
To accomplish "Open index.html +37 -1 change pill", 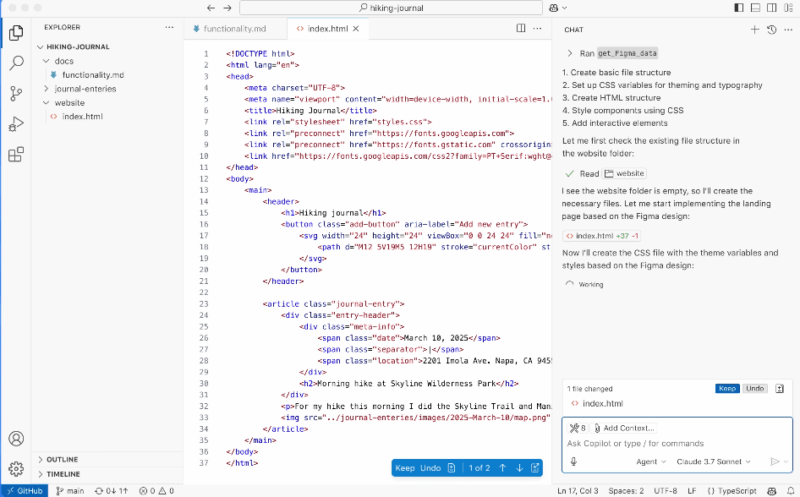I will click(x=602, y=236).
